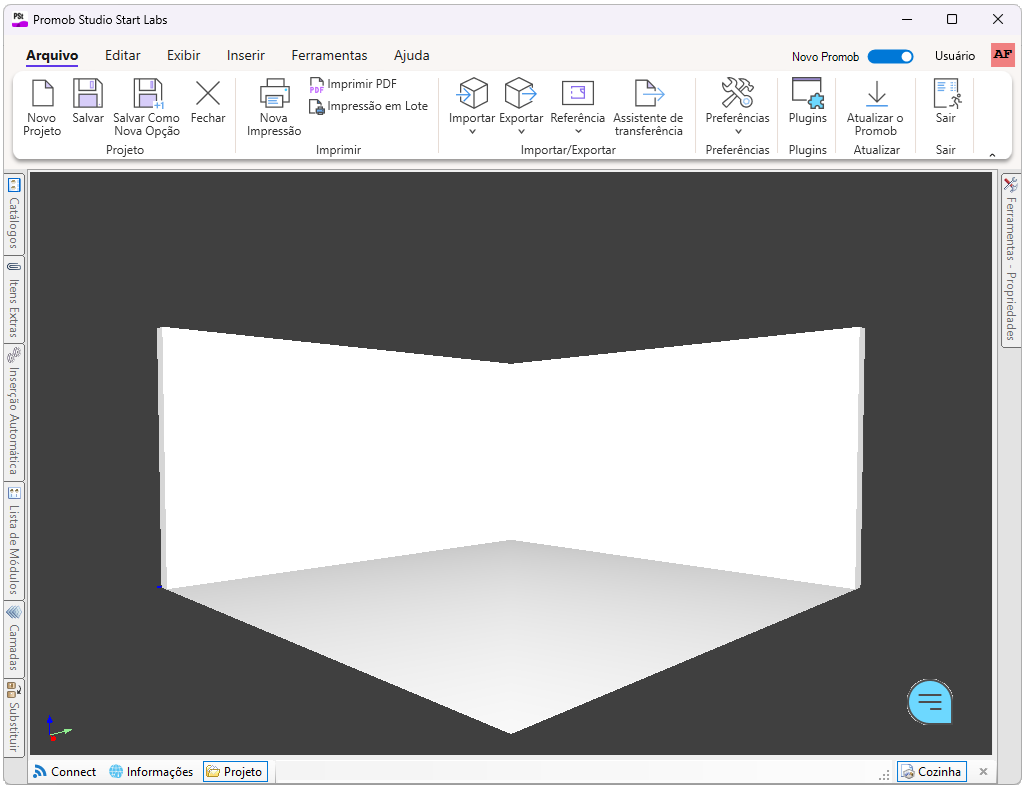Click Atualizar o Promob download icon
The image size is (1030, 788).
pyautogui.click(x=876, y=93)
